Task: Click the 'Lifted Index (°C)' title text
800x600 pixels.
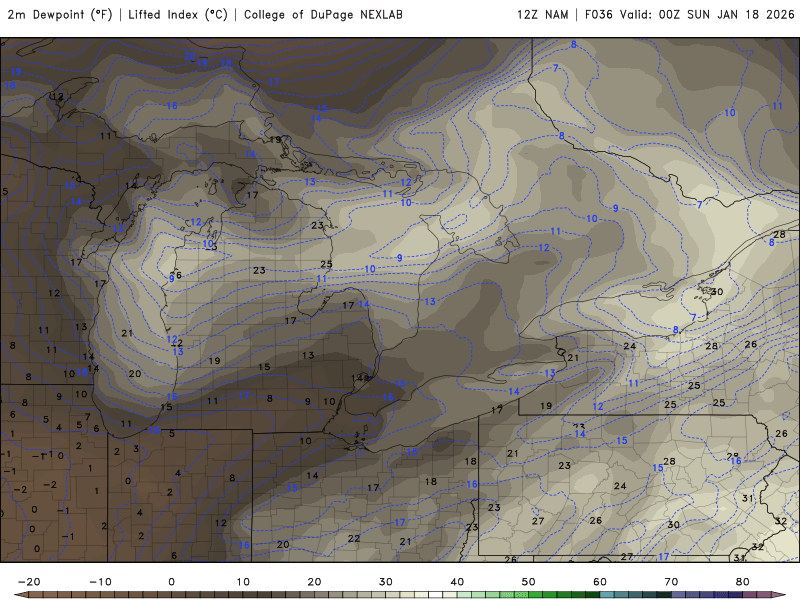Action: point(178,15)
